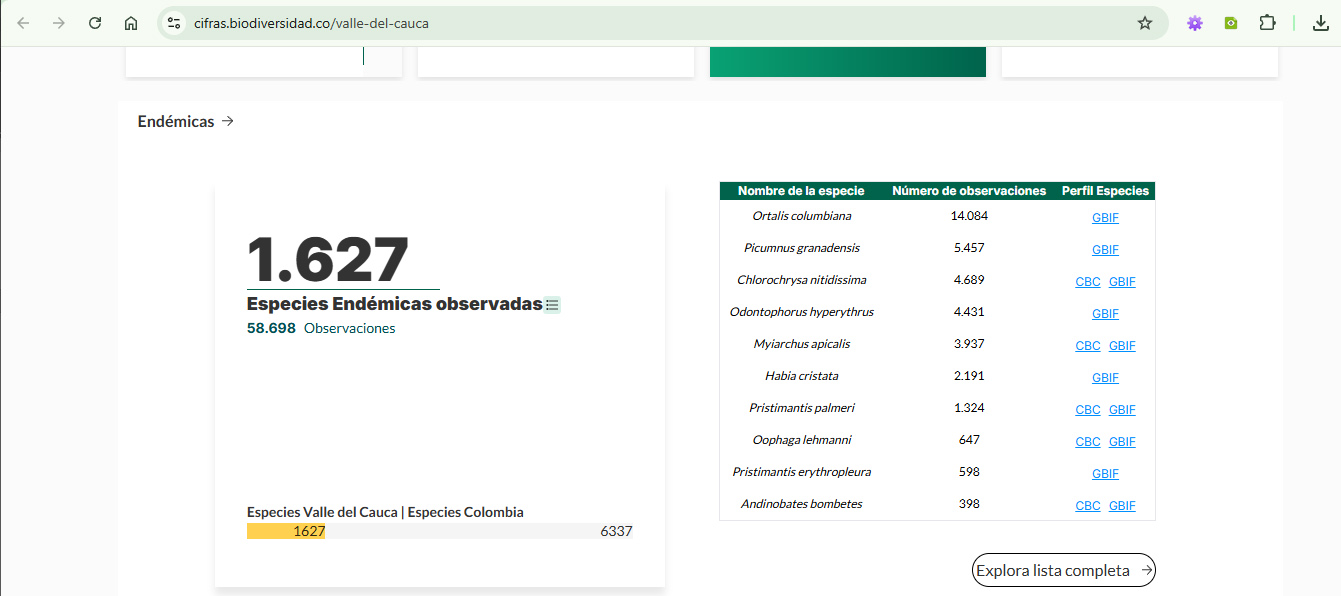The image size is (1341, 596).
Task: Click the species name Ortalis columbiana
Action: [x=802, y=216]
